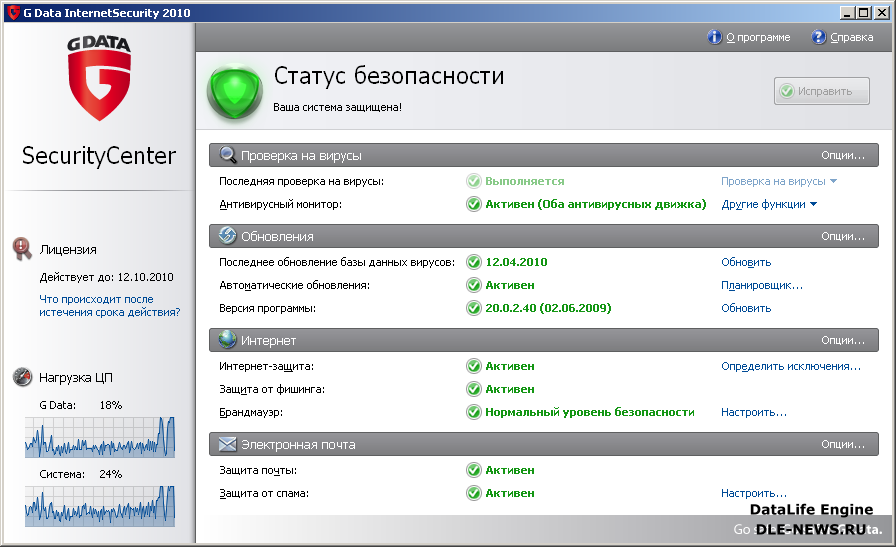This screenshot has width=896, height=549.
Task: Click the info icon next to О программе
Action: click(x=714, y=37)
